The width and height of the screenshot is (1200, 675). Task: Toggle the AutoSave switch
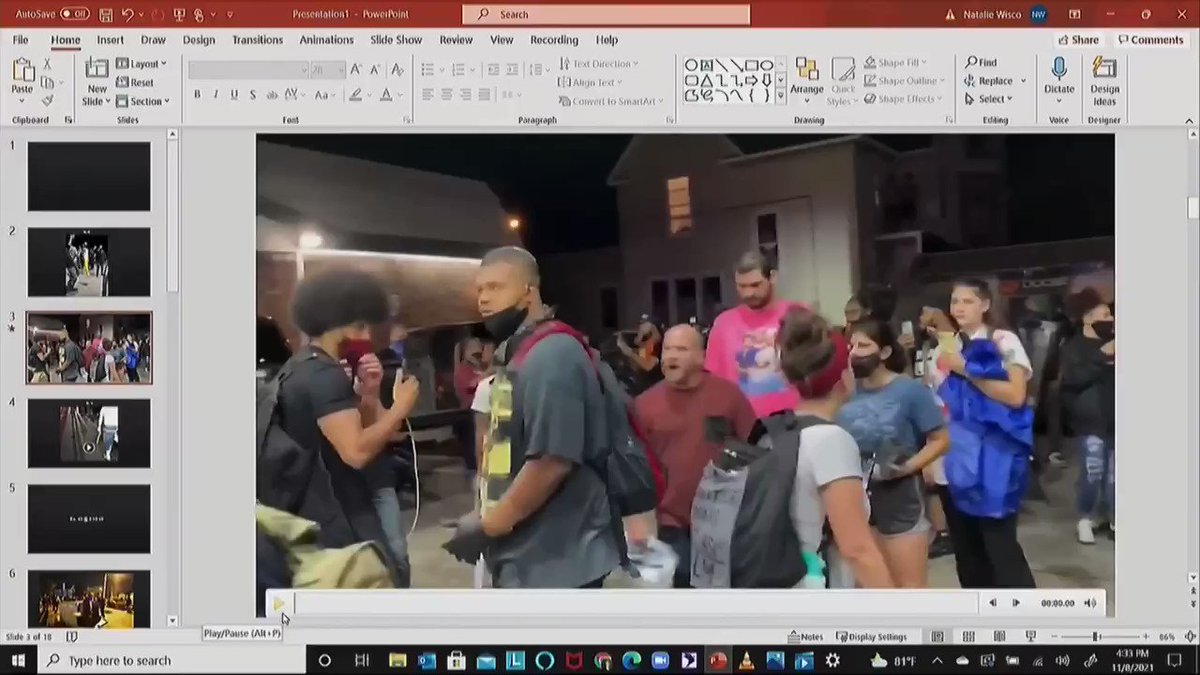[75, 15]
